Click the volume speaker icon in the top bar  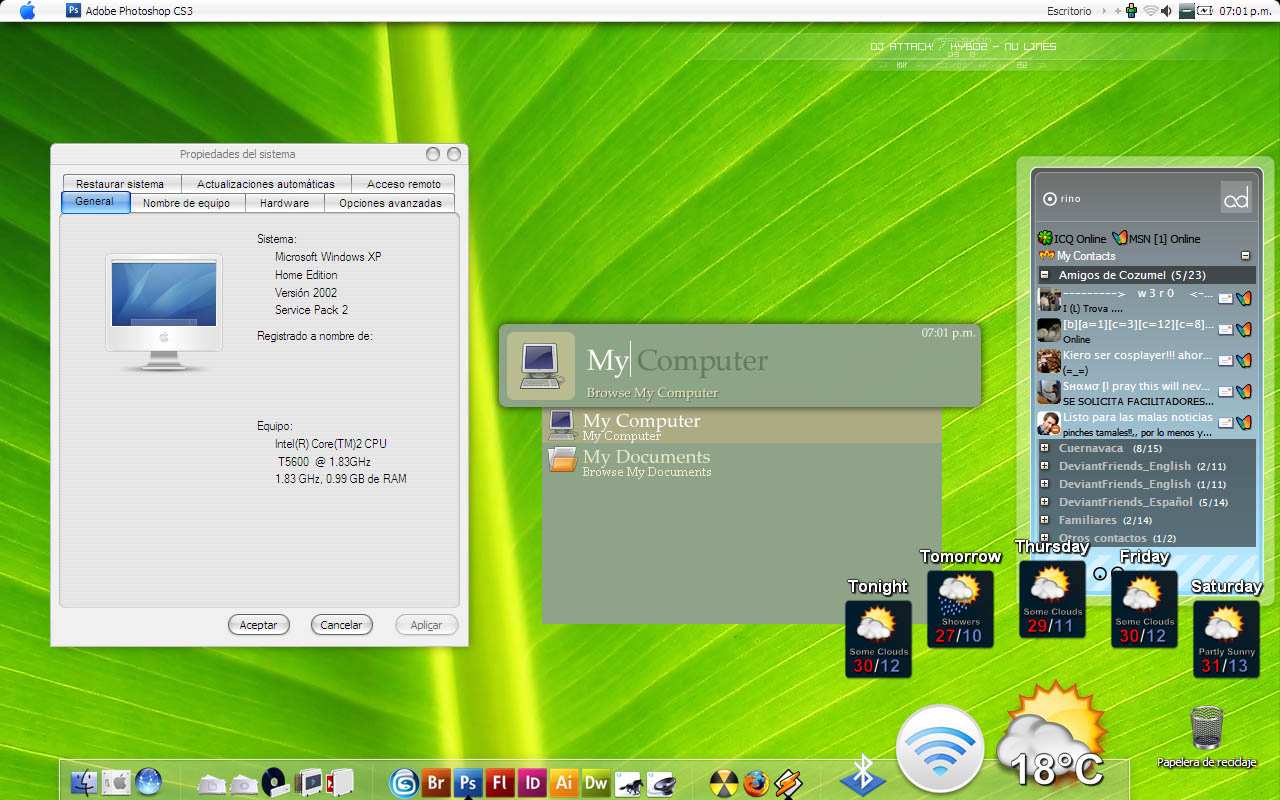(1168, 11)
